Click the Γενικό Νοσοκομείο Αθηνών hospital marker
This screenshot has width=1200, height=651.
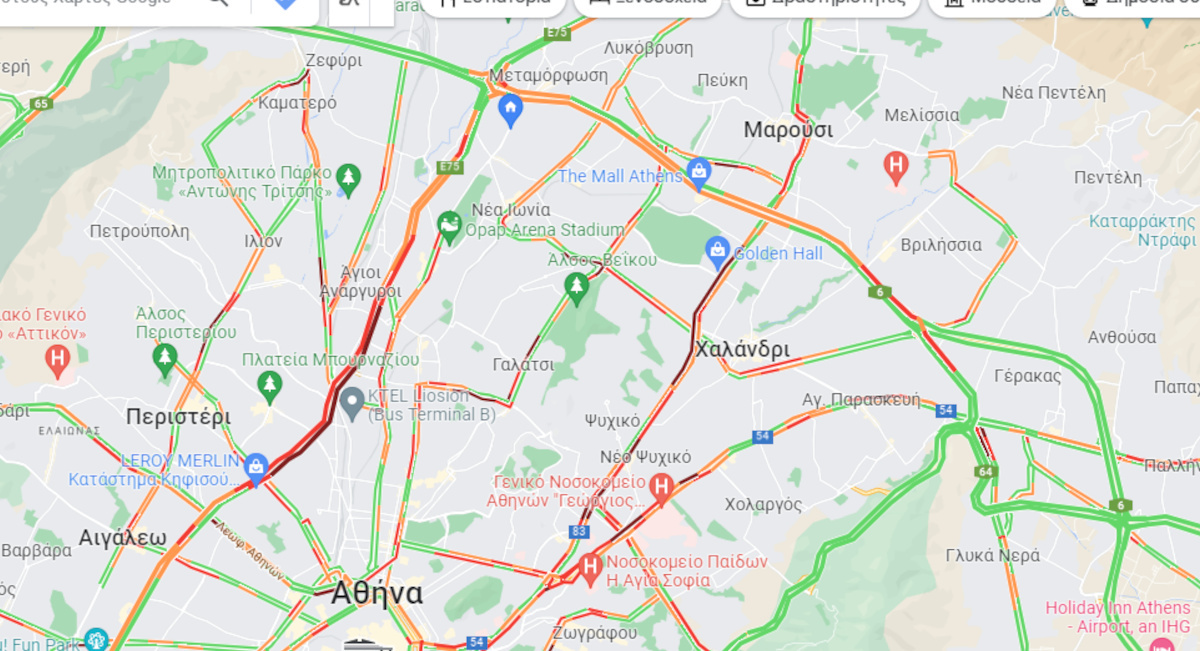[x=660, y=489]
